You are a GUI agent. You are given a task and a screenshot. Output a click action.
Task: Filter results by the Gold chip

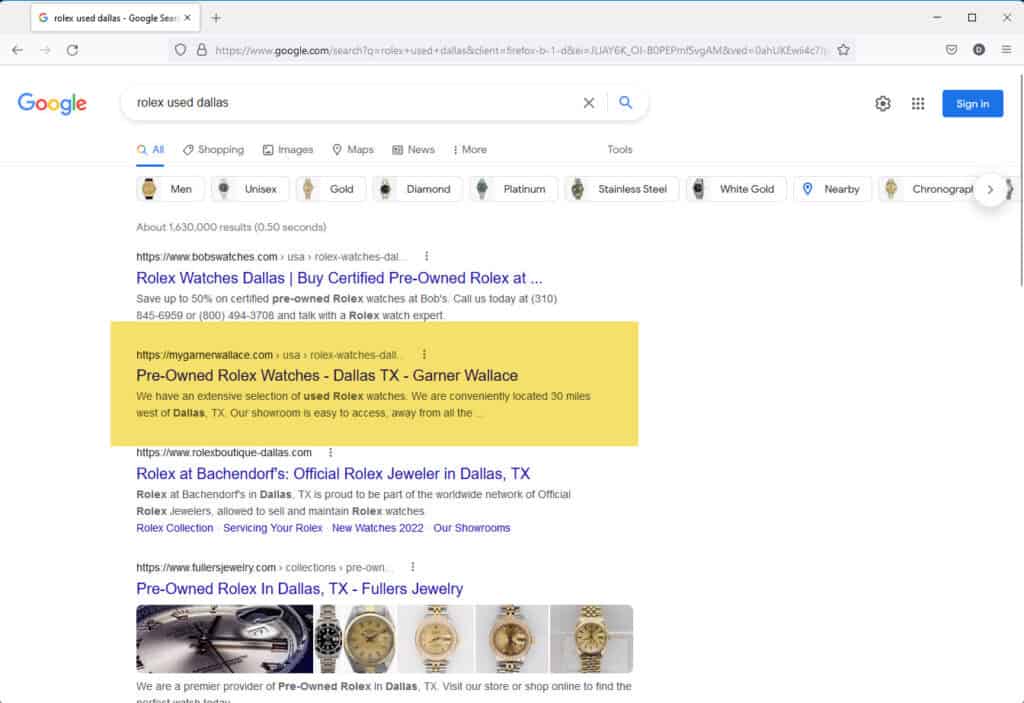click(x=330, y=189)
